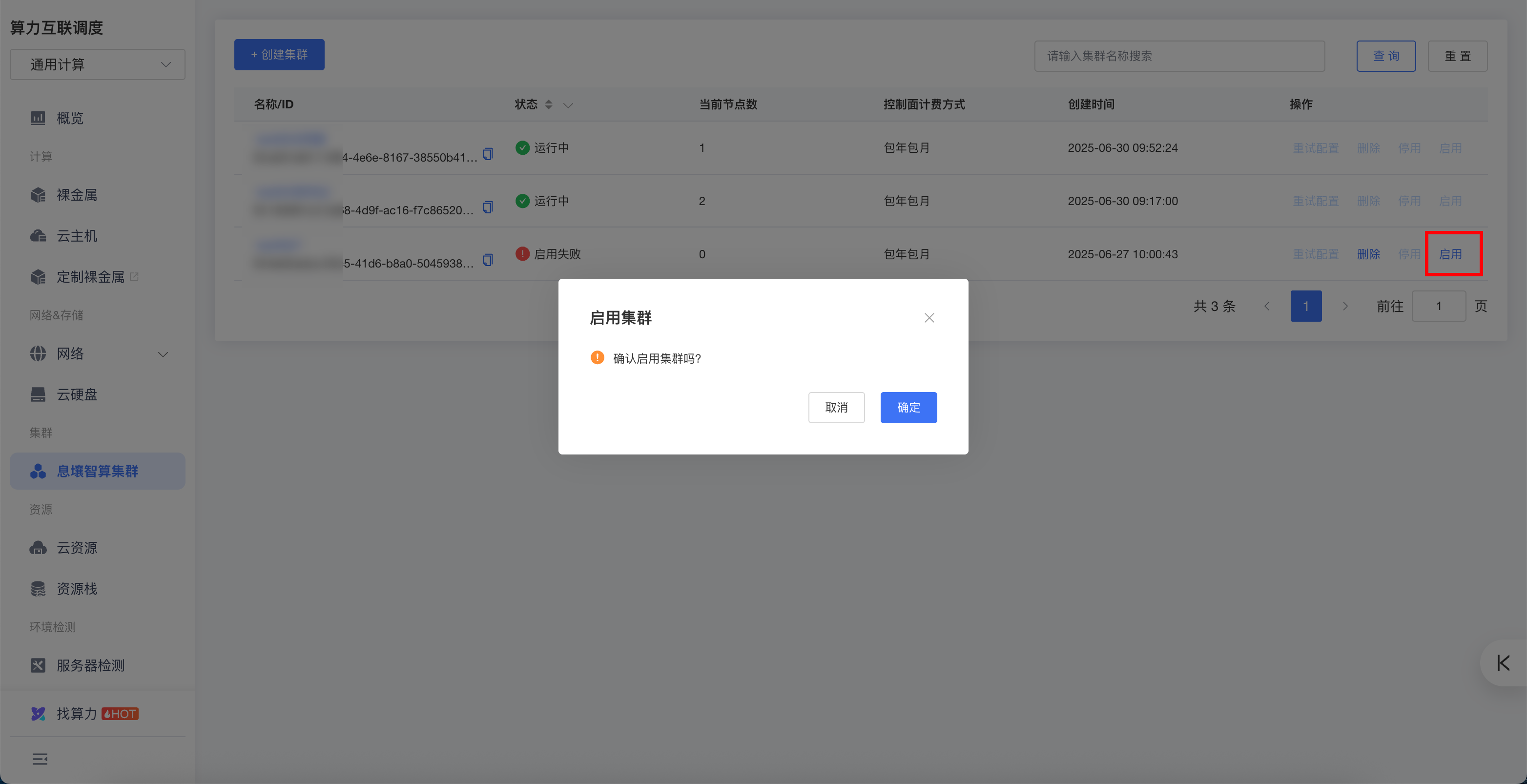This screenshot has width=1527, height=784.
Task: Click the 资源栈 stack icon
Action: 38,588
